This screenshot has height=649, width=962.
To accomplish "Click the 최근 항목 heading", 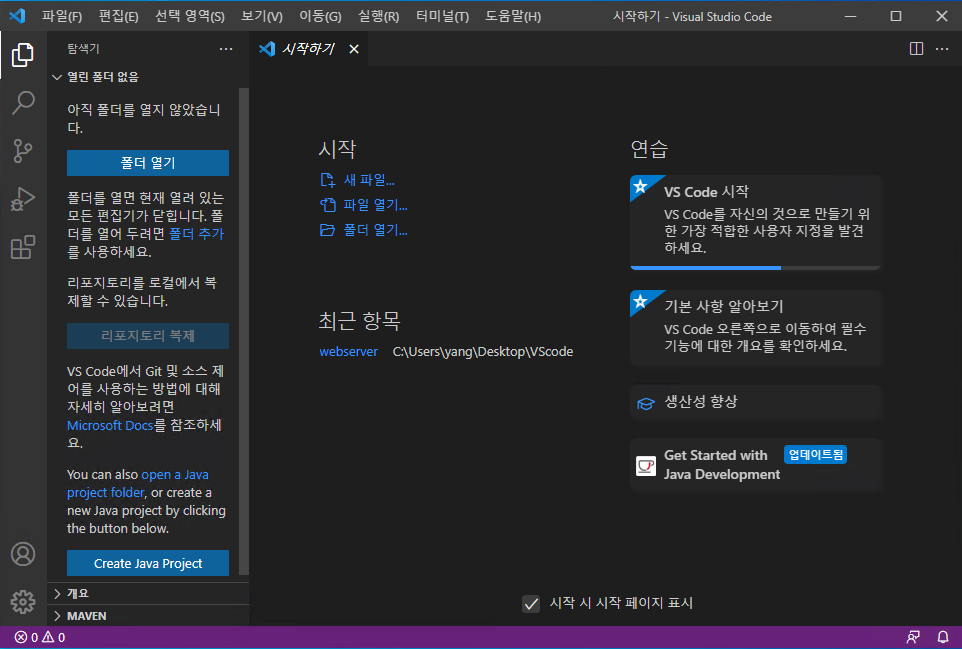I will click(x=360, y=320).
